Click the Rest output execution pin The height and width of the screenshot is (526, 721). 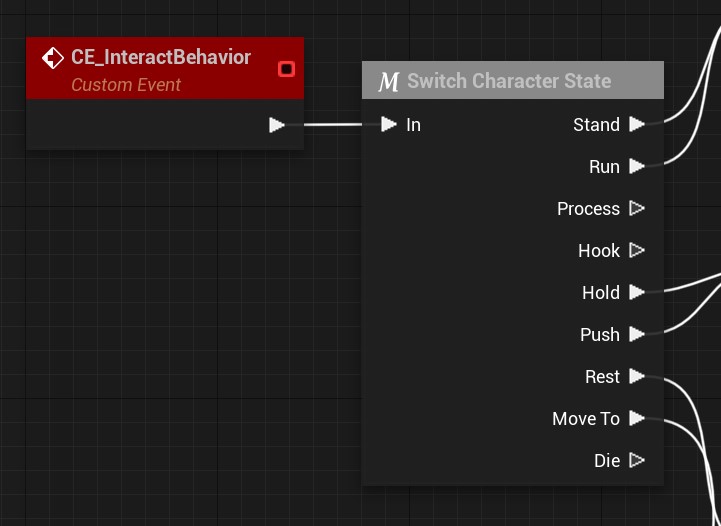tap(637, 377)
